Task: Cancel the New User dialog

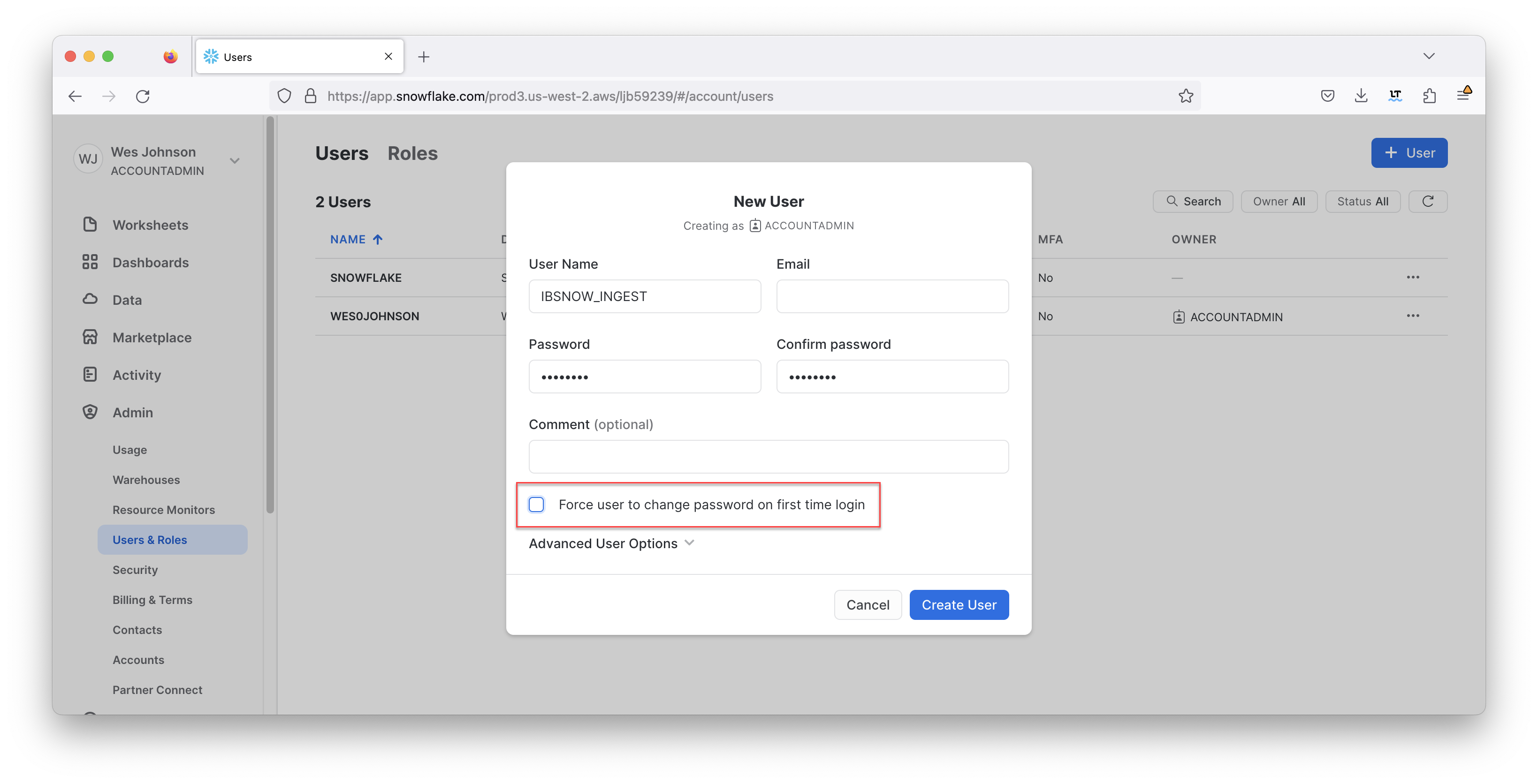Action: (868, 605)
